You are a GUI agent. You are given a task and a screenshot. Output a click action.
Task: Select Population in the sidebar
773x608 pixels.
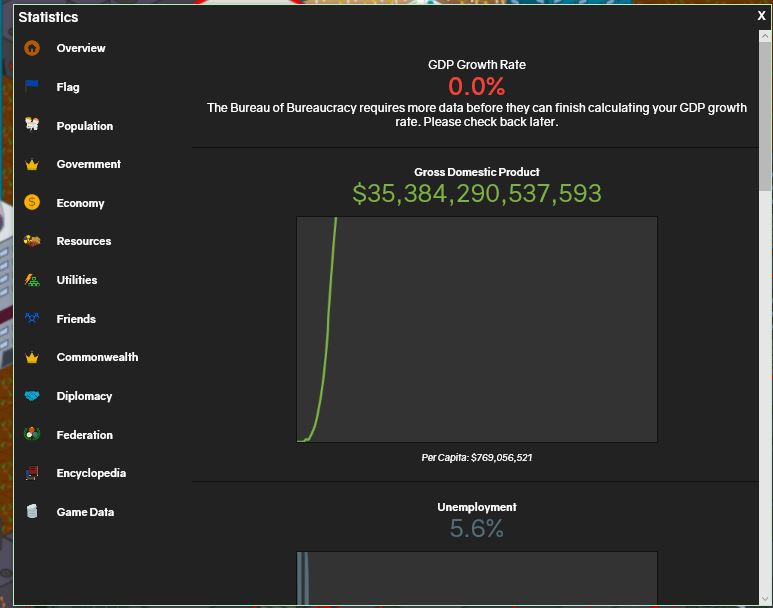(85, 126)
